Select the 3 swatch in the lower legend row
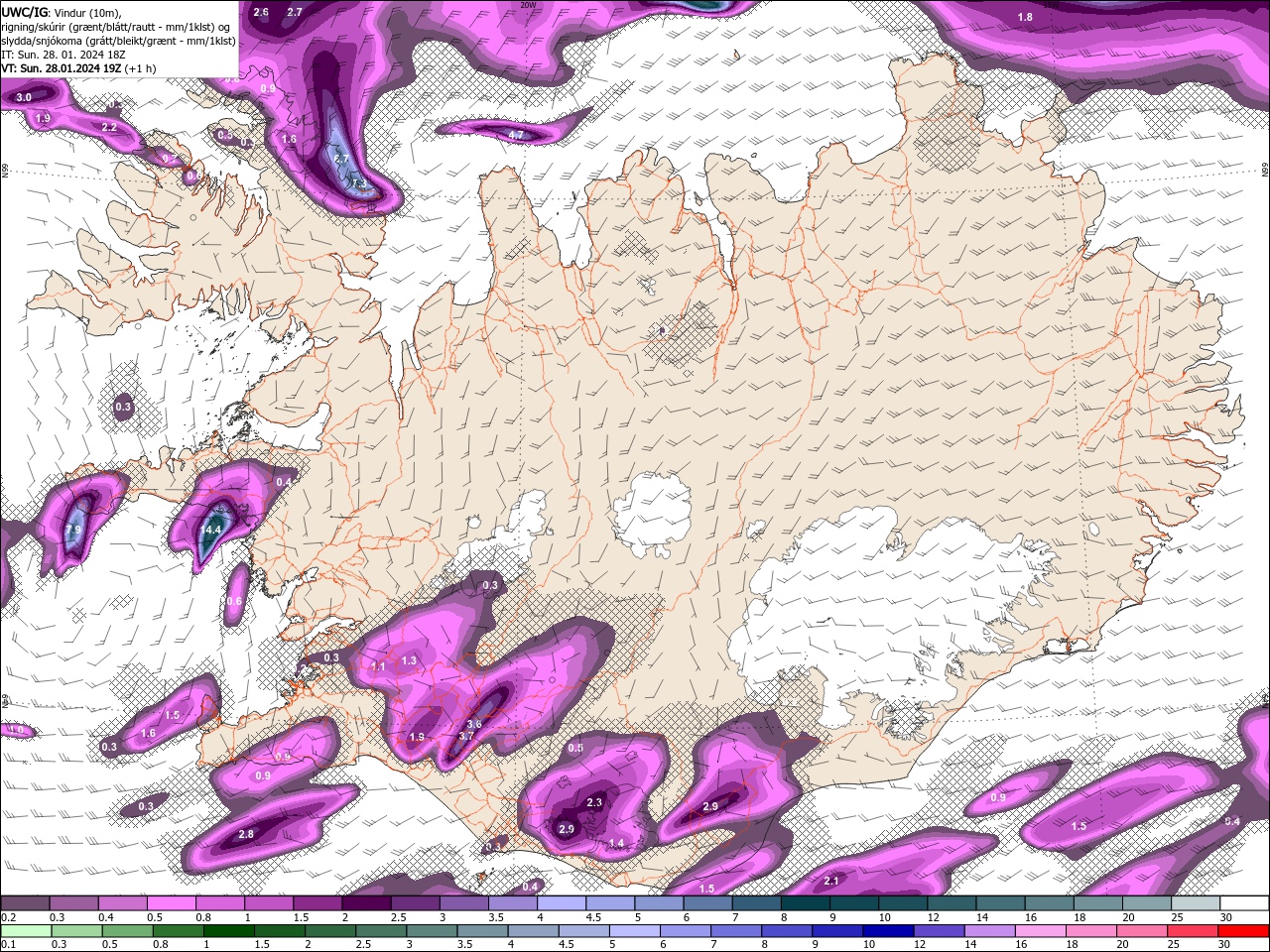This screenshot has width=1270, height=952. (433, 930)
